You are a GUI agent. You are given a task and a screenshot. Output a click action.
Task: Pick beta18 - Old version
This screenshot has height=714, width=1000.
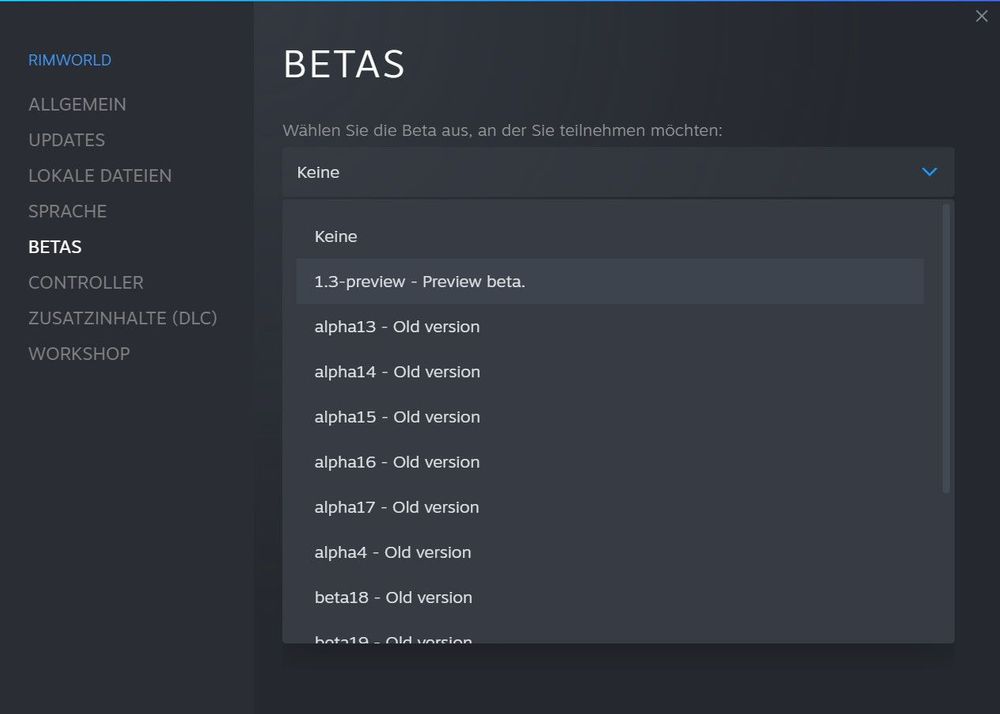[x=610, y=598]
